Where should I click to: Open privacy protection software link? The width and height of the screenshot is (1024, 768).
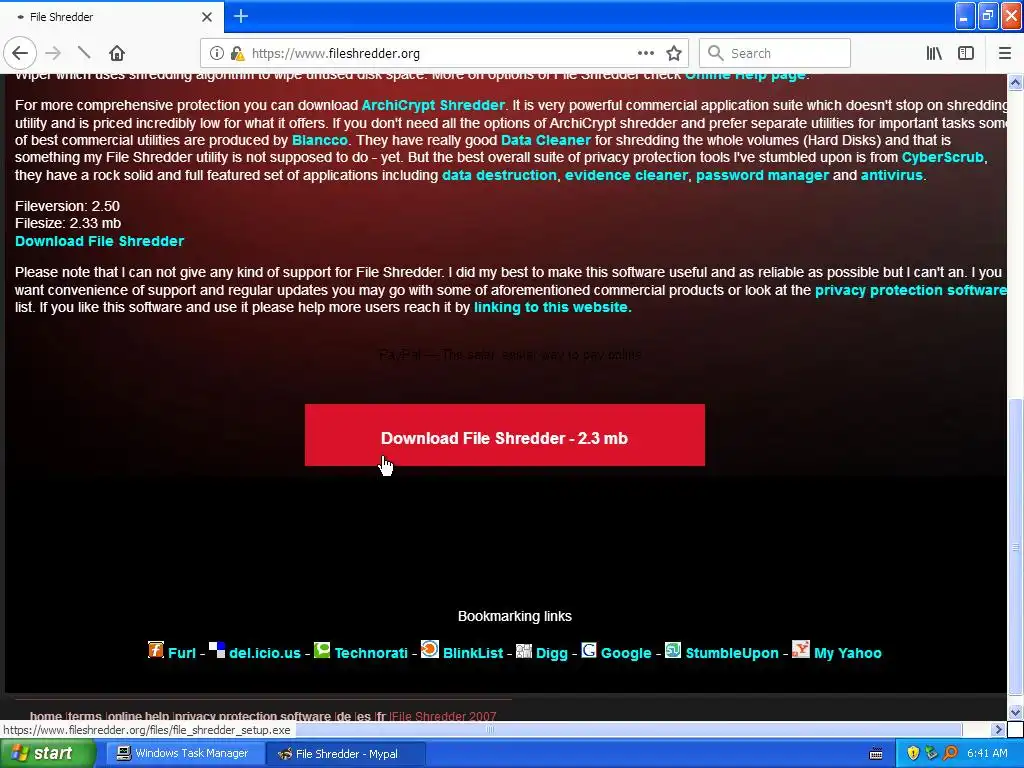pyautogui.click(x=910, y=290)
